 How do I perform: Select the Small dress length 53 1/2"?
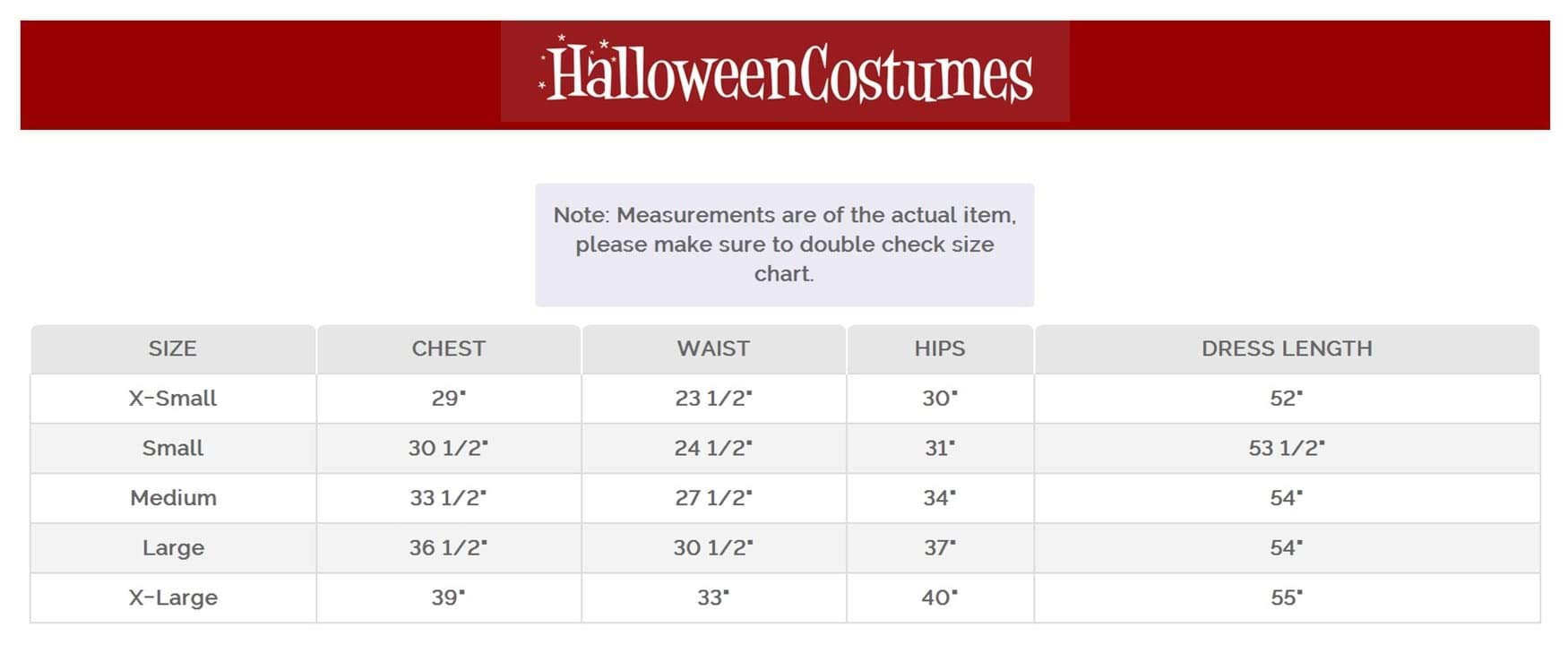1286,448
